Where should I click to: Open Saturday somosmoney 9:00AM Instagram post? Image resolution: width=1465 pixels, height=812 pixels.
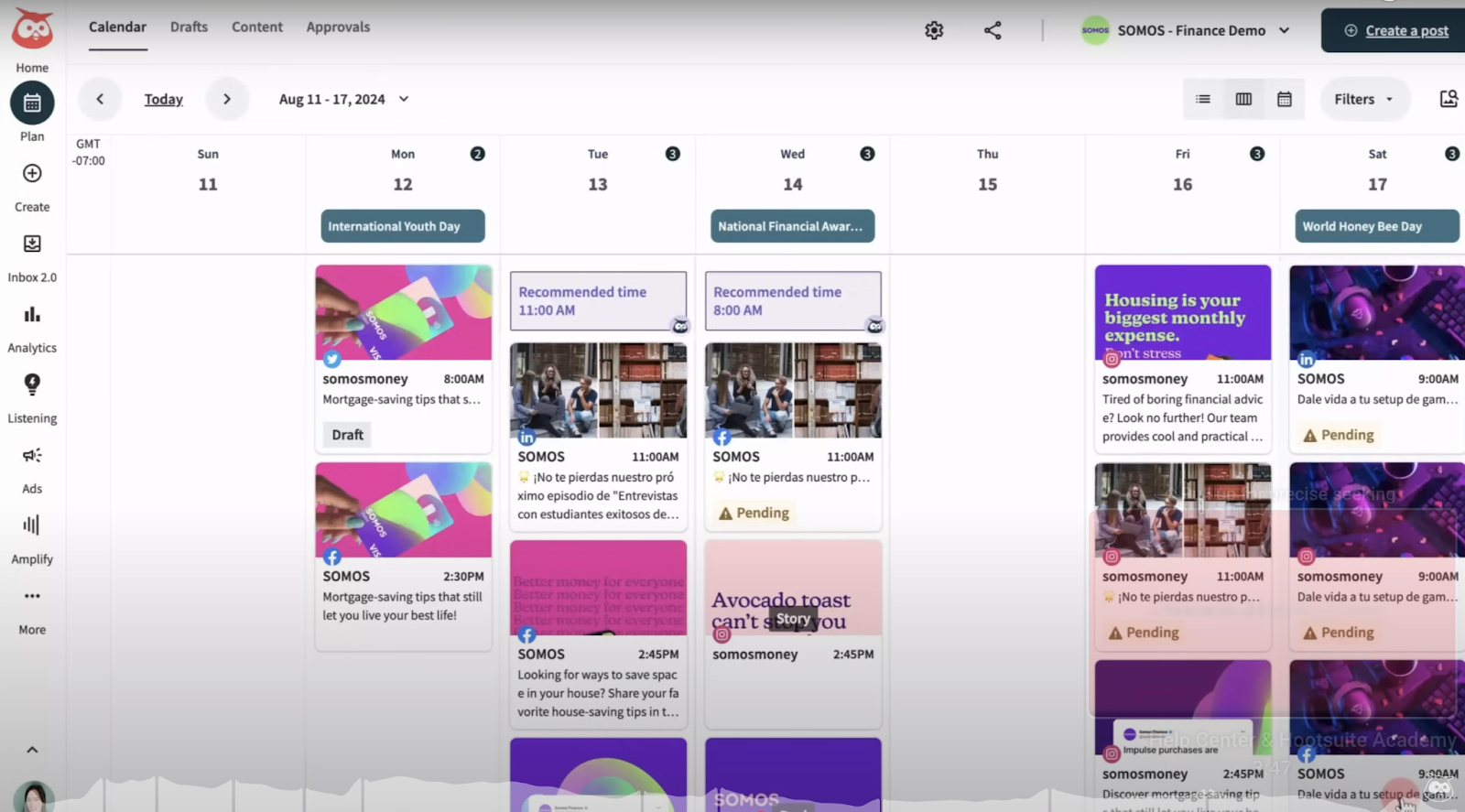pyautogui.click(x=1377, y=557)
